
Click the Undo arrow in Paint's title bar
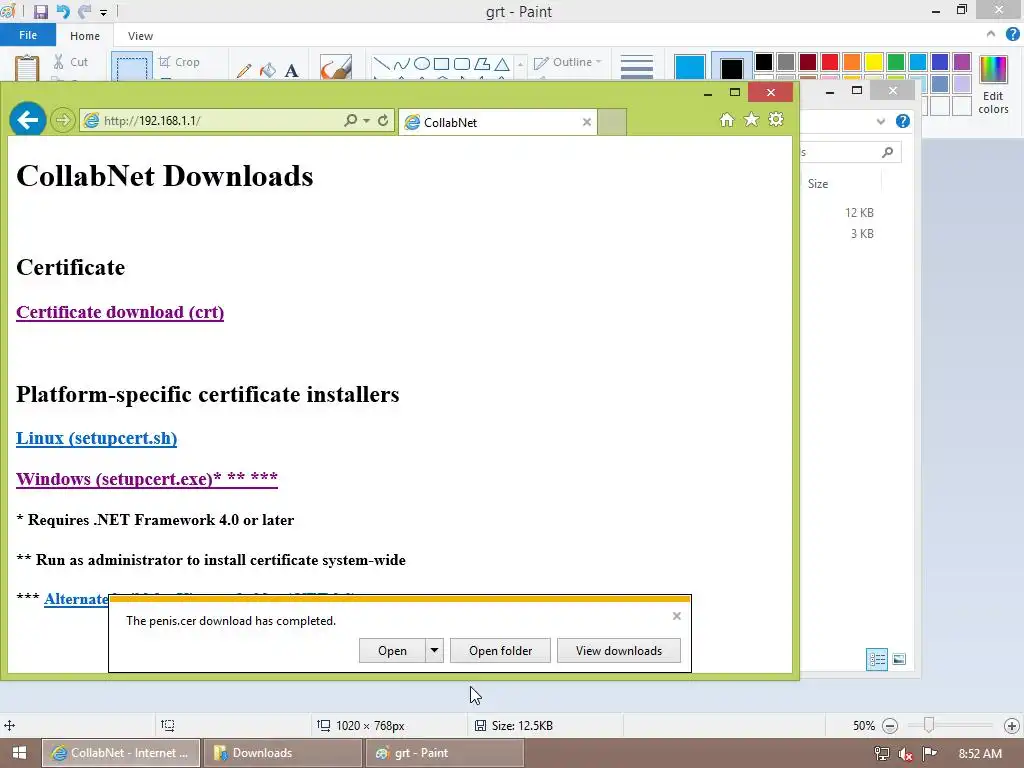point(63,12)
